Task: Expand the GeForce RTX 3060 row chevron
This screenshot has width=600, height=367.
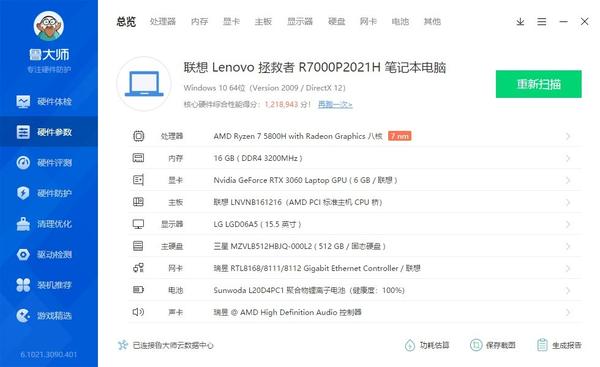Action: coord(568,180)
